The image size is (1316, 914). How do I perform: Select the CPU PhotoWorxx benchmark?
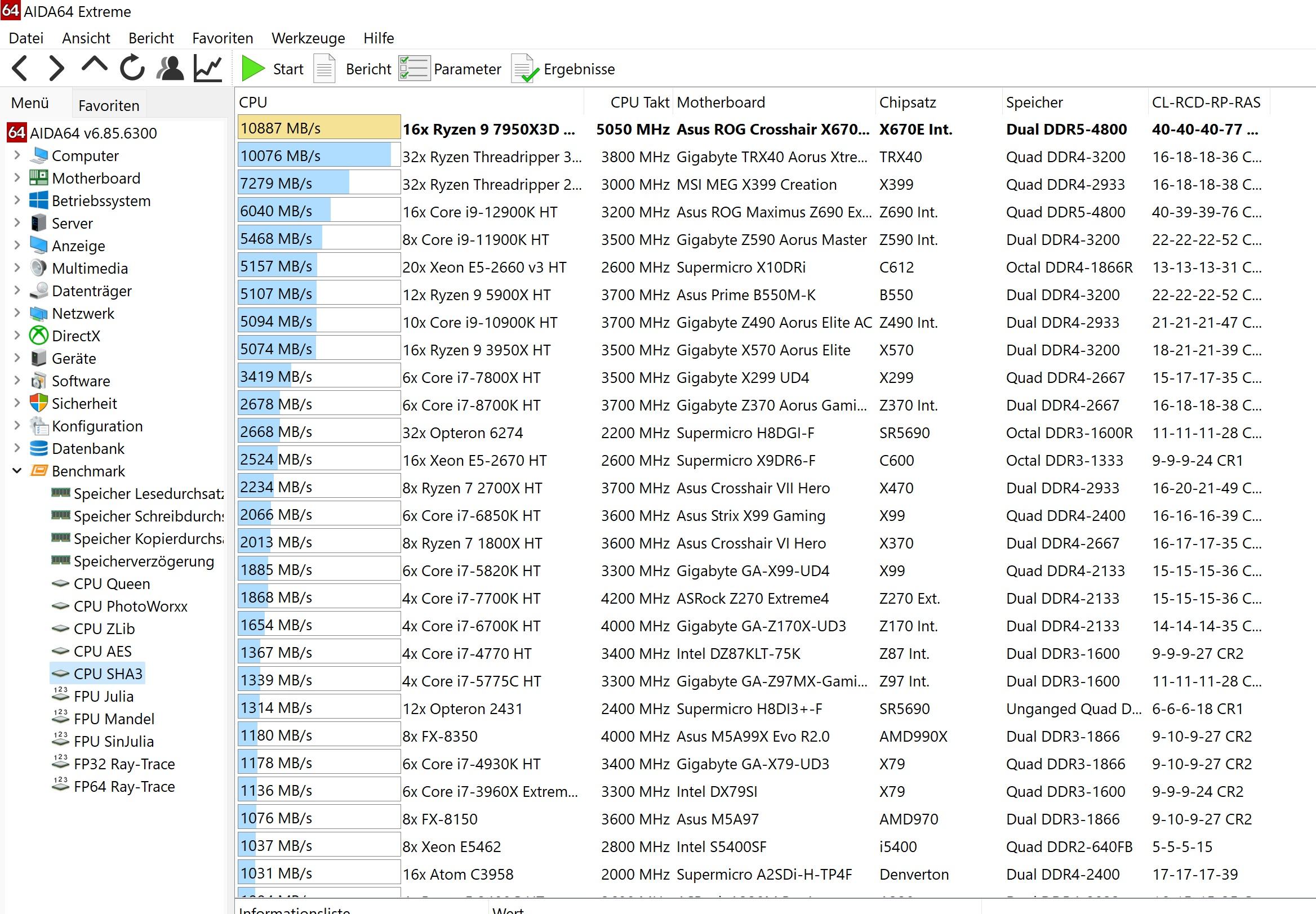[x=131, y=606]
